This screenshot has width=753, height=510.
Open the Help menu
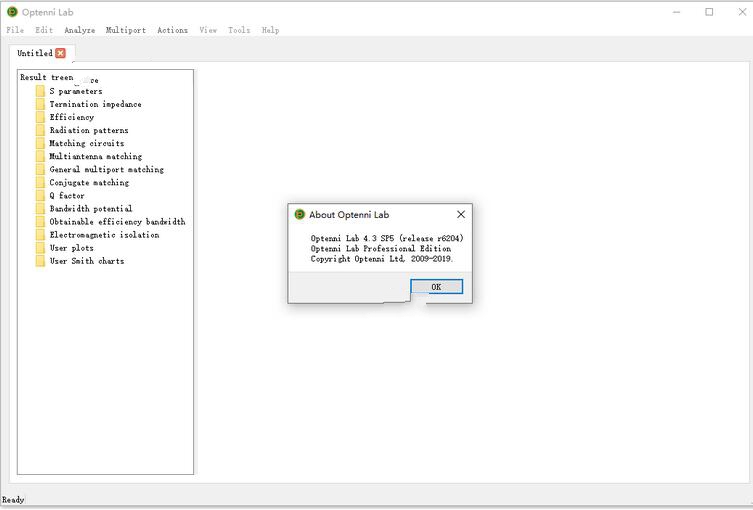tap(270, 30)
